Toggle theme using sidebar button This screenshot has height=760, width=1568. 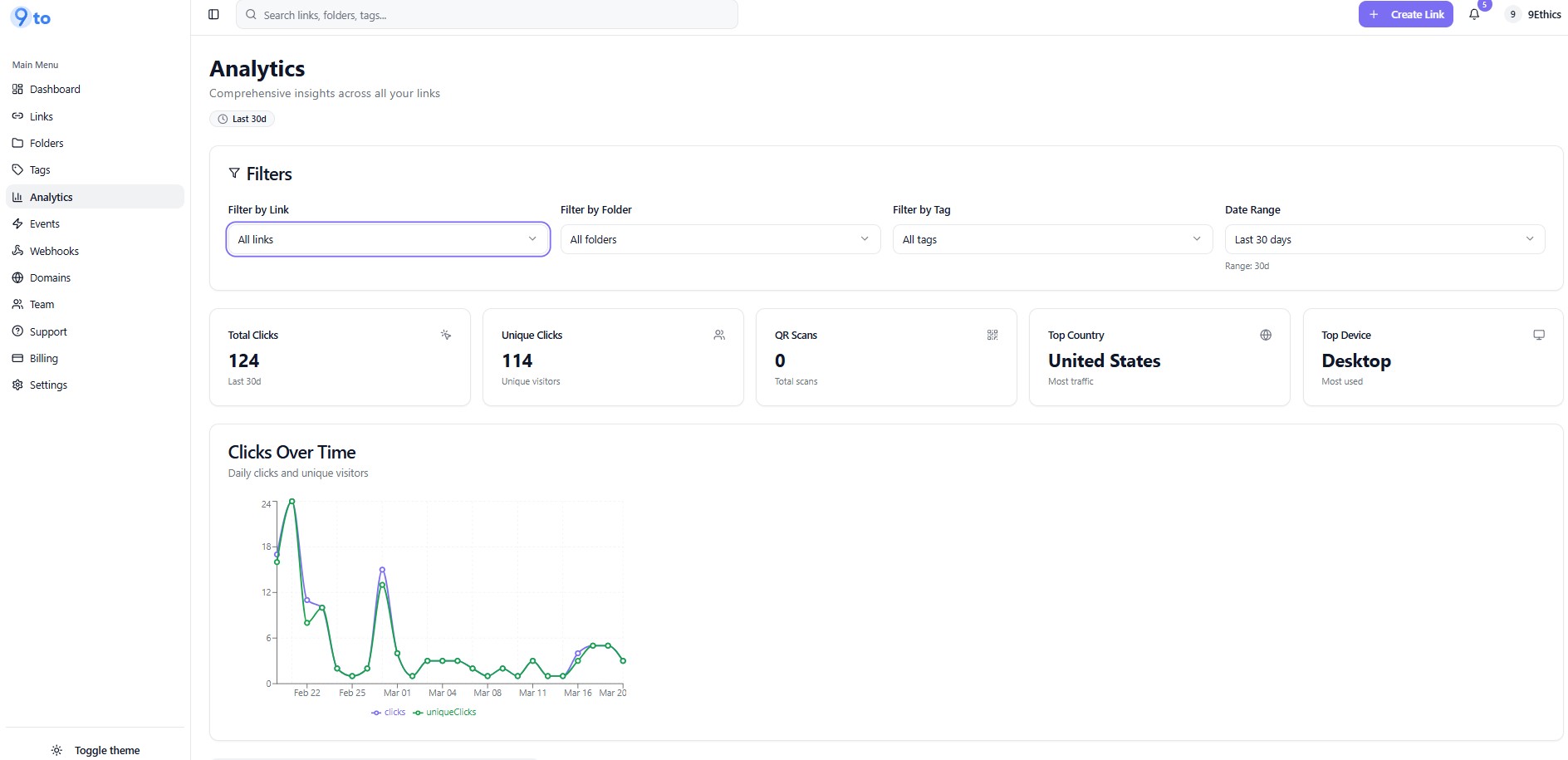point(96,750)
